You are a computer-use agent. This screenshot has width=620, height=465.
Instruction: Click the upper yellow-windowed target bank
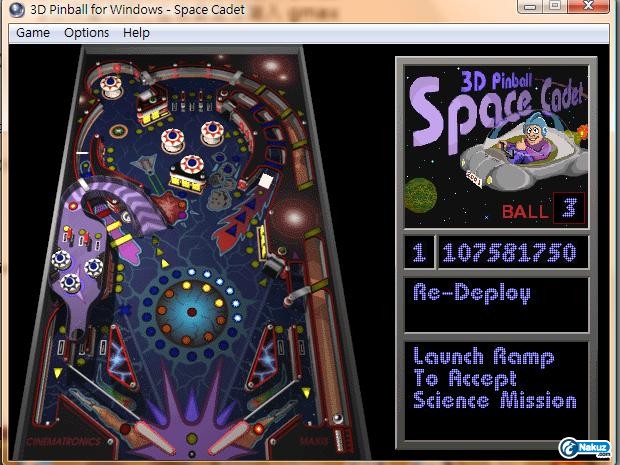point(153,110)
